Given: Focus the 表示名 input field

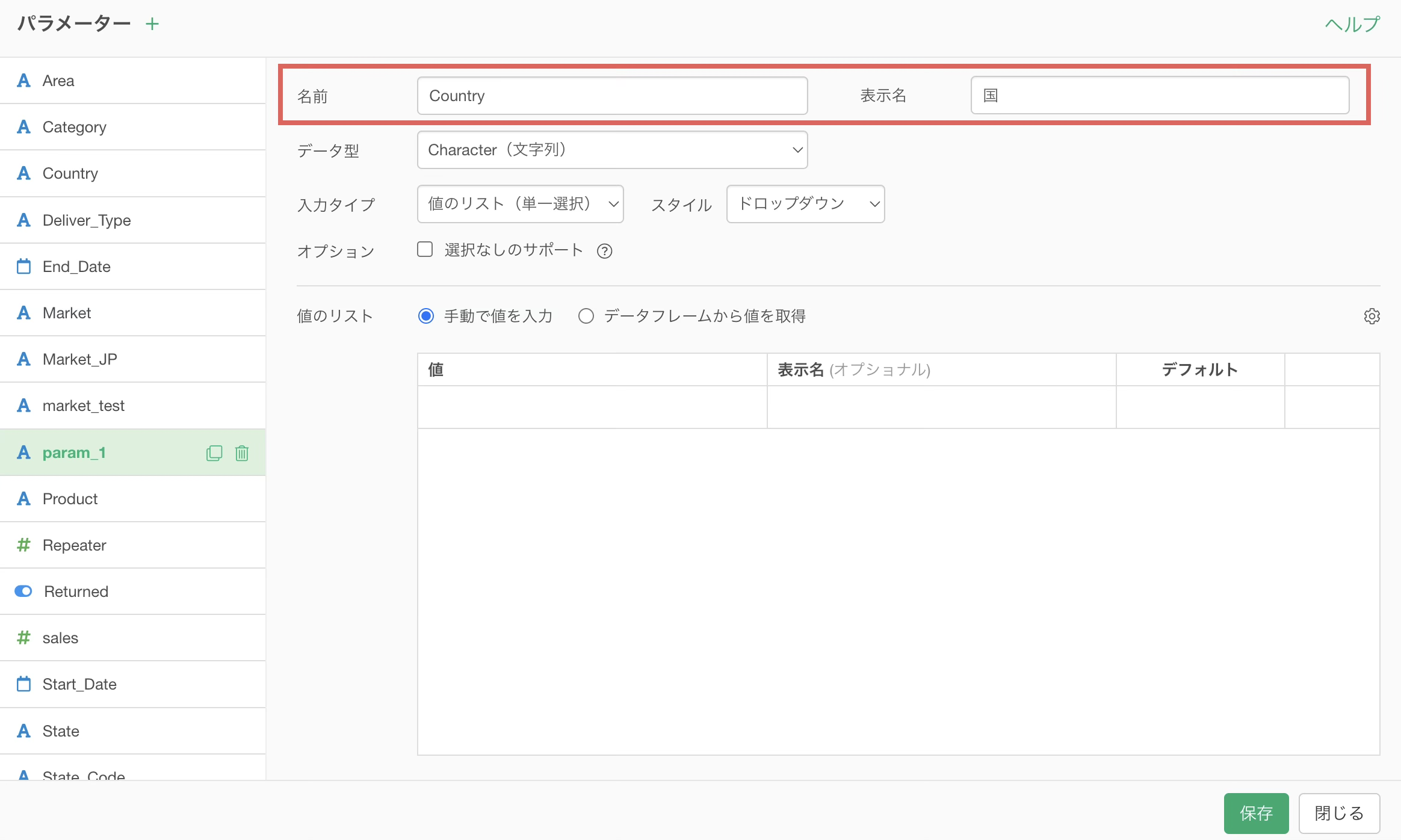Looking at the screenshot, I should [x=1160, y=95].
